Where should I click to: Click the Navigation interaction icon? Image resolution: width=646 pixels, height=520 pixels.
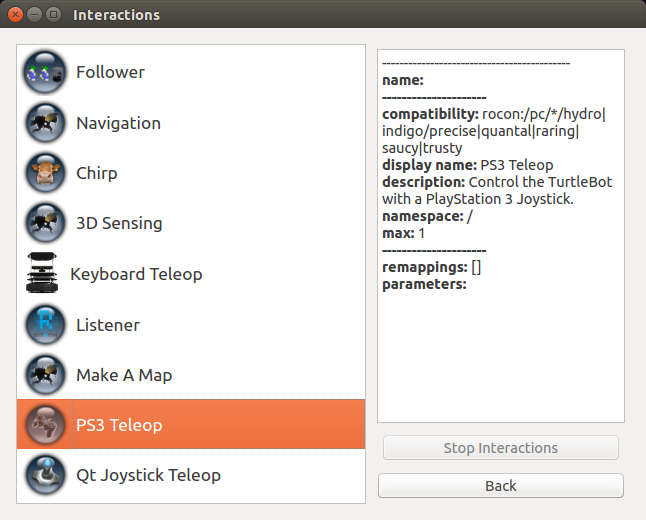point(45,123)
